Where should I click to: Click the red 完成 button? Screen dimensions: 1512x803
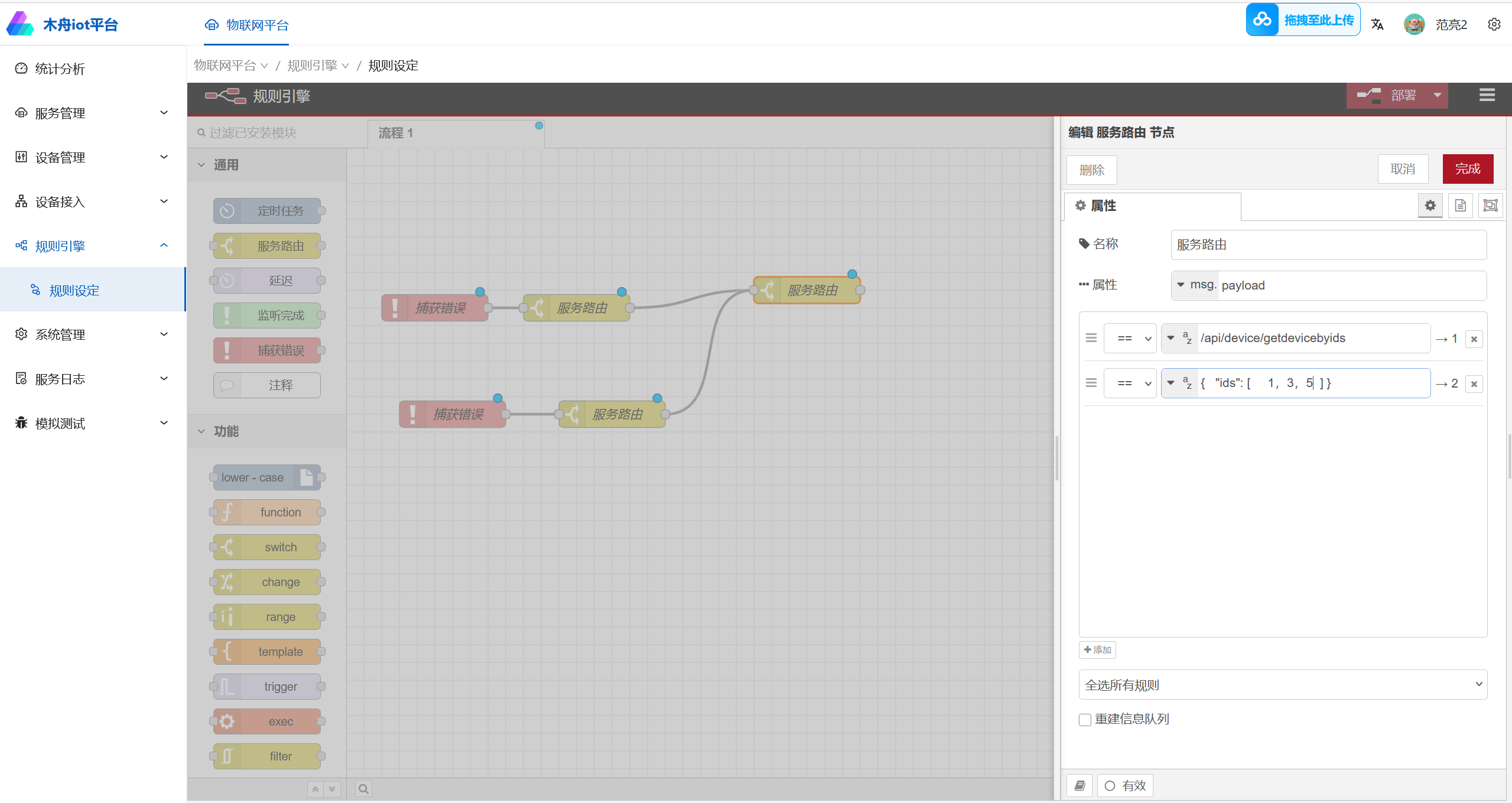(x=1467, y=169)
